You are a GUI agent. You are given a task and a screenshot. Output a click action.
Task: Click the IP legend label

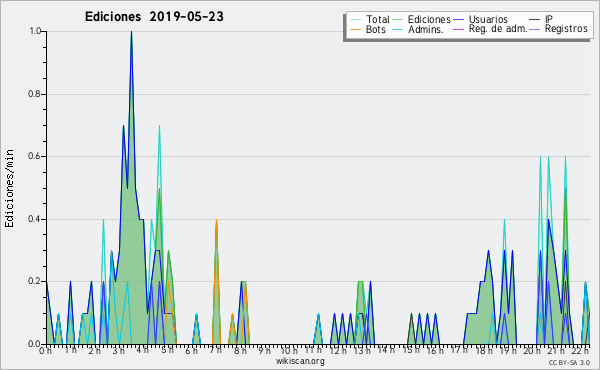click(549, 19)
